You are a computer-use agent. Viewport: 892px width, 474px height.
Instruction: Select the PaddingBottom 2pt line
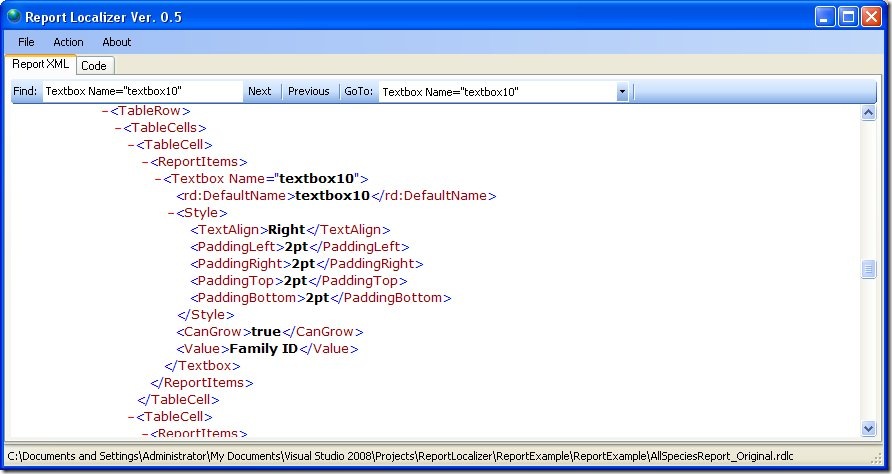321,298
